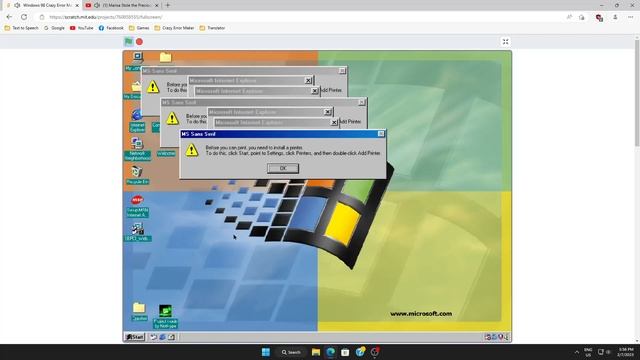The image size is (640, 360).
Task: Open the yellow folder icon near the Start button
Action: coord(139,311)
